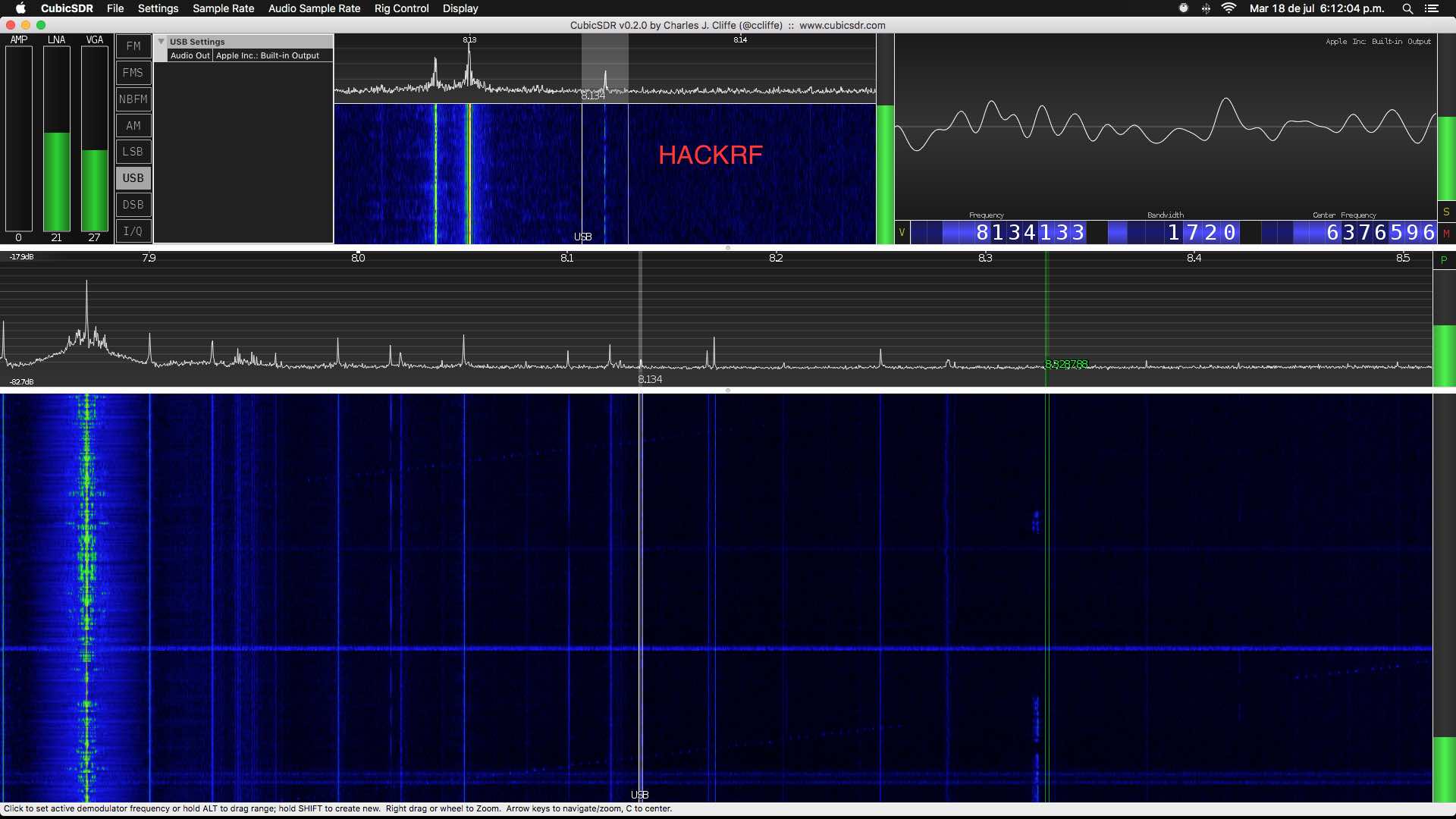Adjust the spectrum averaging meter below P

coord(1444,328)
